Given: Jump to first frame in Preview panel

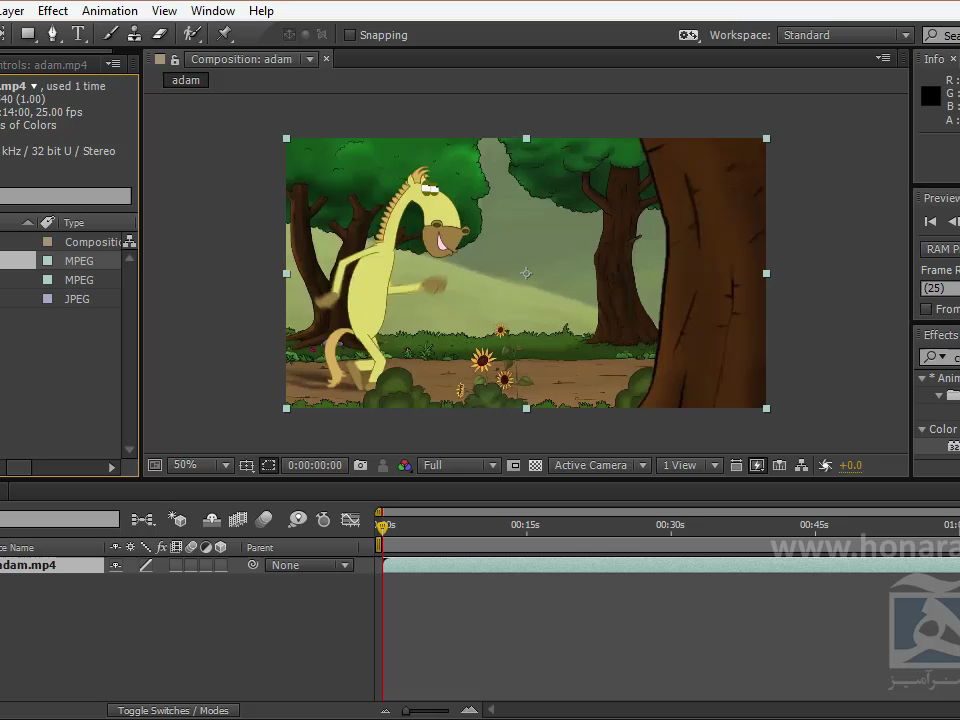Looking at the screenshot, I should pyautogui.click(x=931, y=222).
